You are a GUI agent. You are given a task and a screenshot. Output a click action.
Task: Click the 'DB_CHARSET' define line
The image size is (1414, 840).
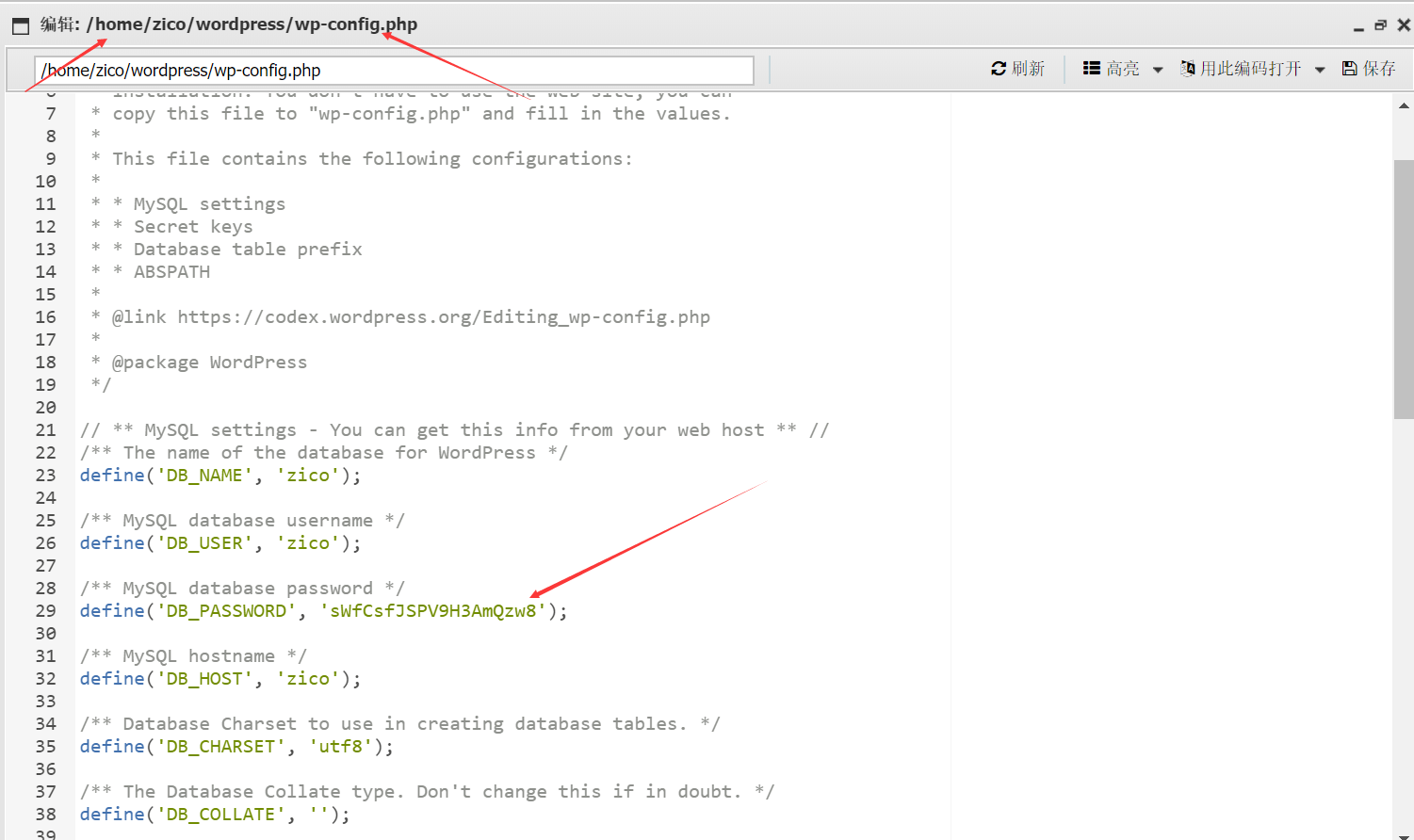click(236, 747)
